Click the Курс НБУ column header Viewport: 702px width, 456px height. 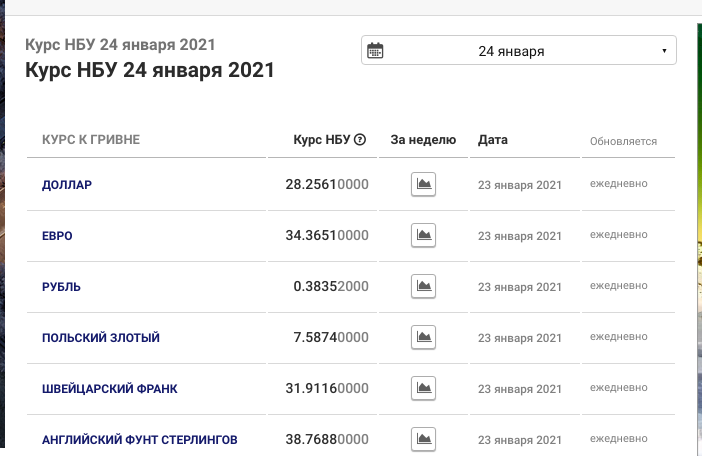click(321, 140)
